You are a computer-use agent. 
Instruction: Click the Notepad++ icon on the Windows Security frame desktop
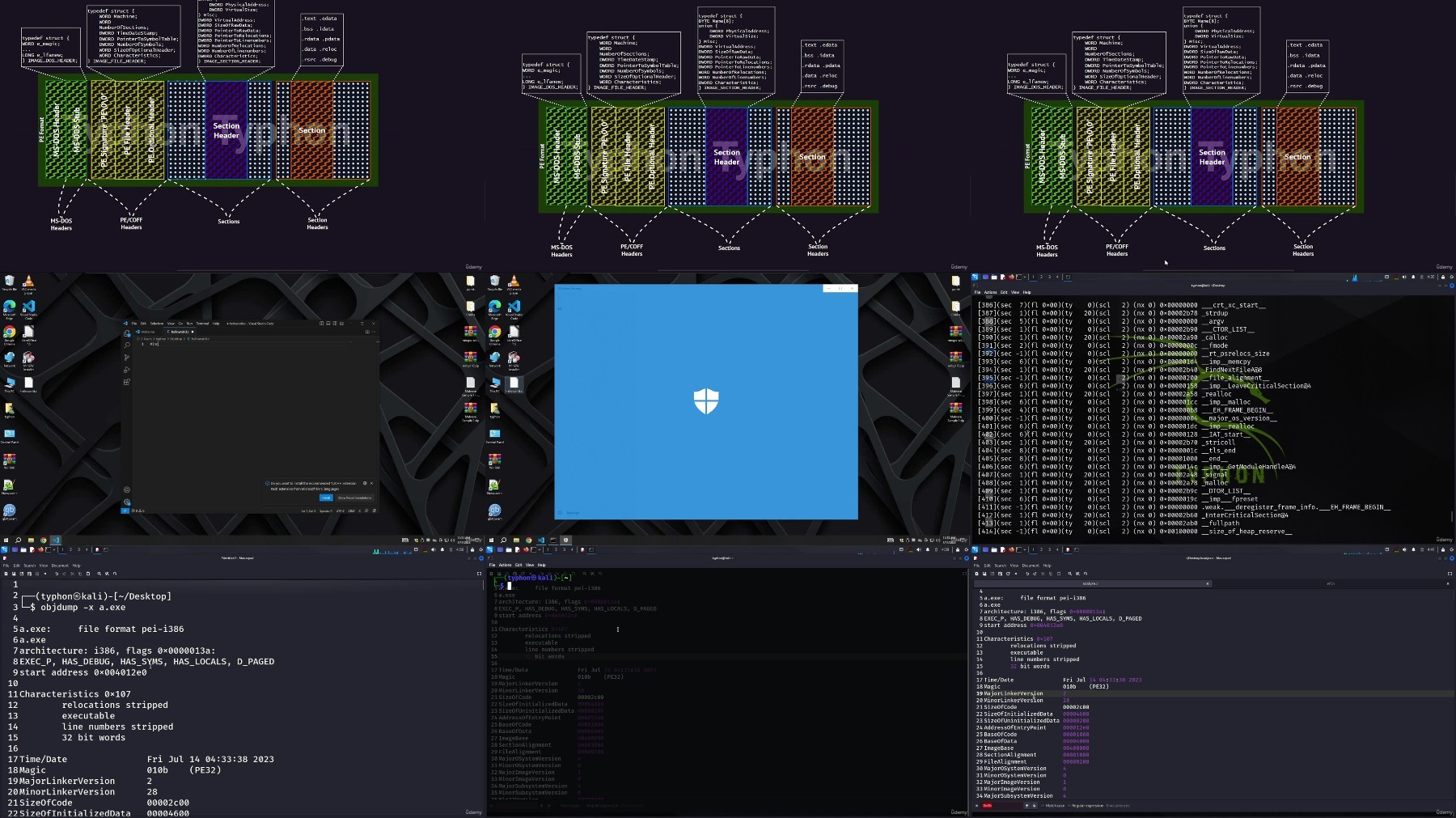(494, 486)
